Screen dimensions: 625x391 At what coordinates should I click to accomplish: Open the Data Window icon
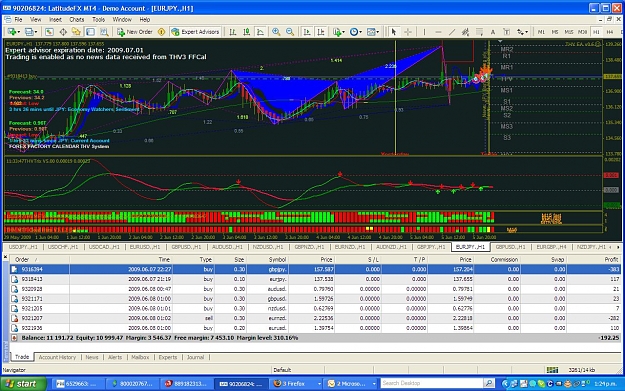point(63,32)
